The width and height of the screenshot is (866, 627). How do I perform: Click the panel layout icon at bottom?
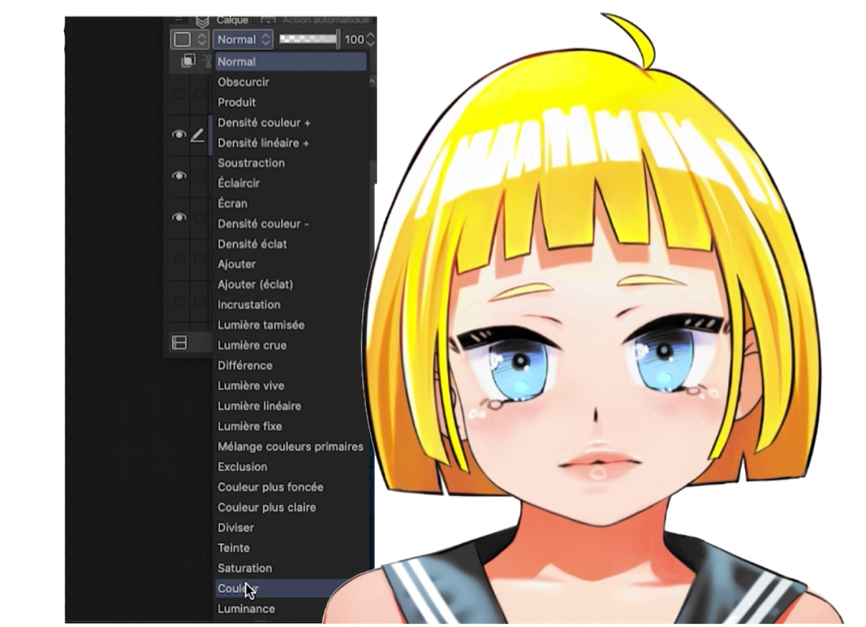pyautogui.click(x=180, y=343)
